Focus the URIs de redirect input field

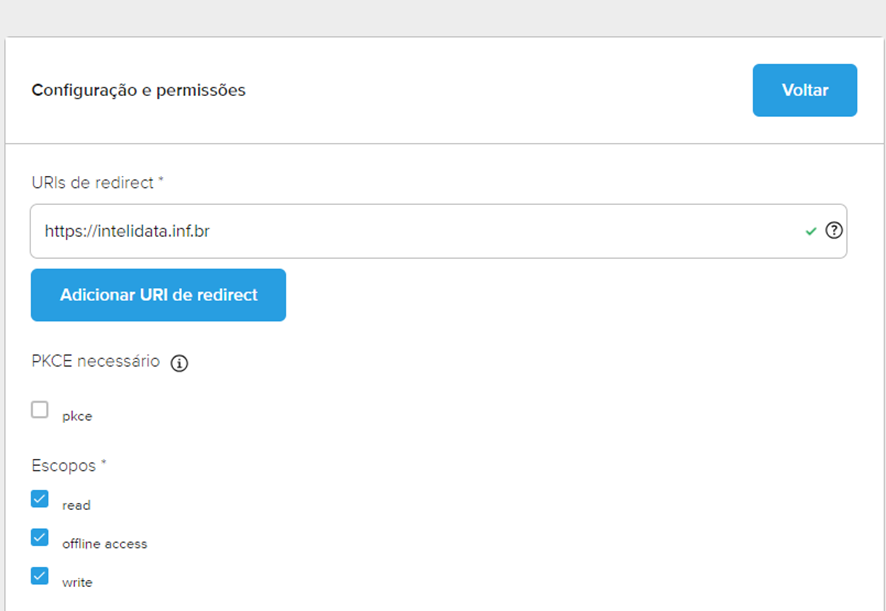(438, 231)
